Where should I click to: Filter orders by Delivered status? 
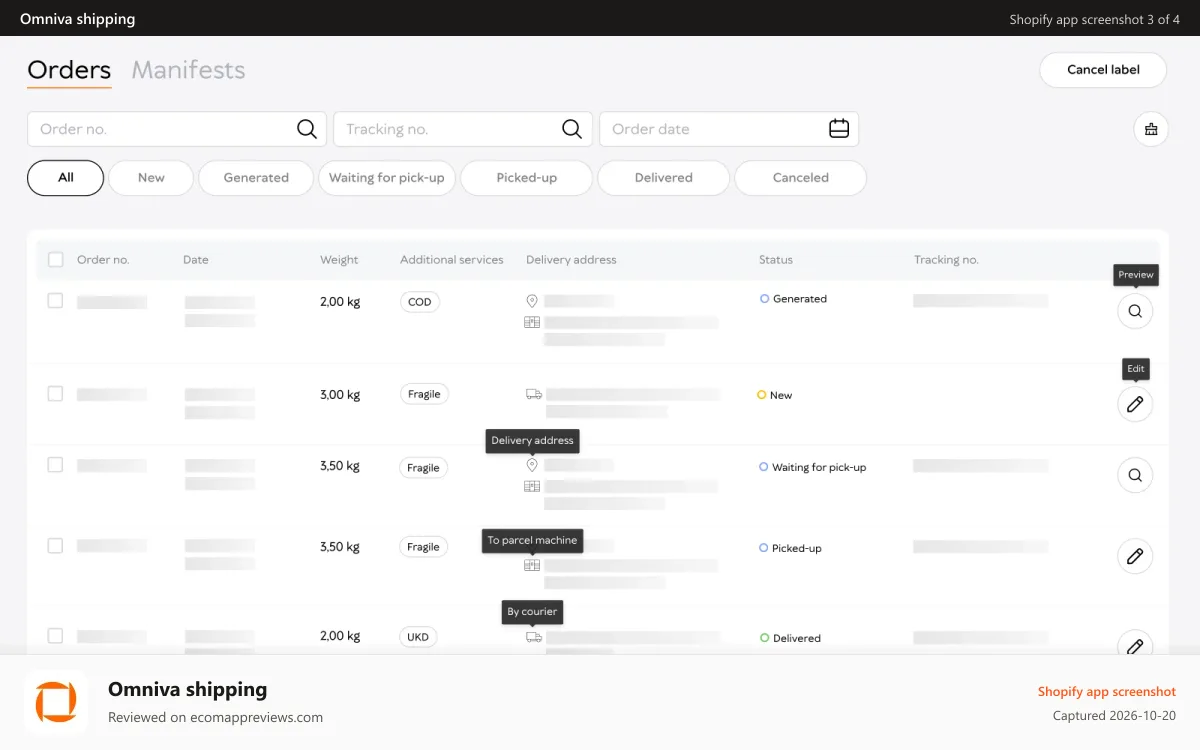click(664, 178)
